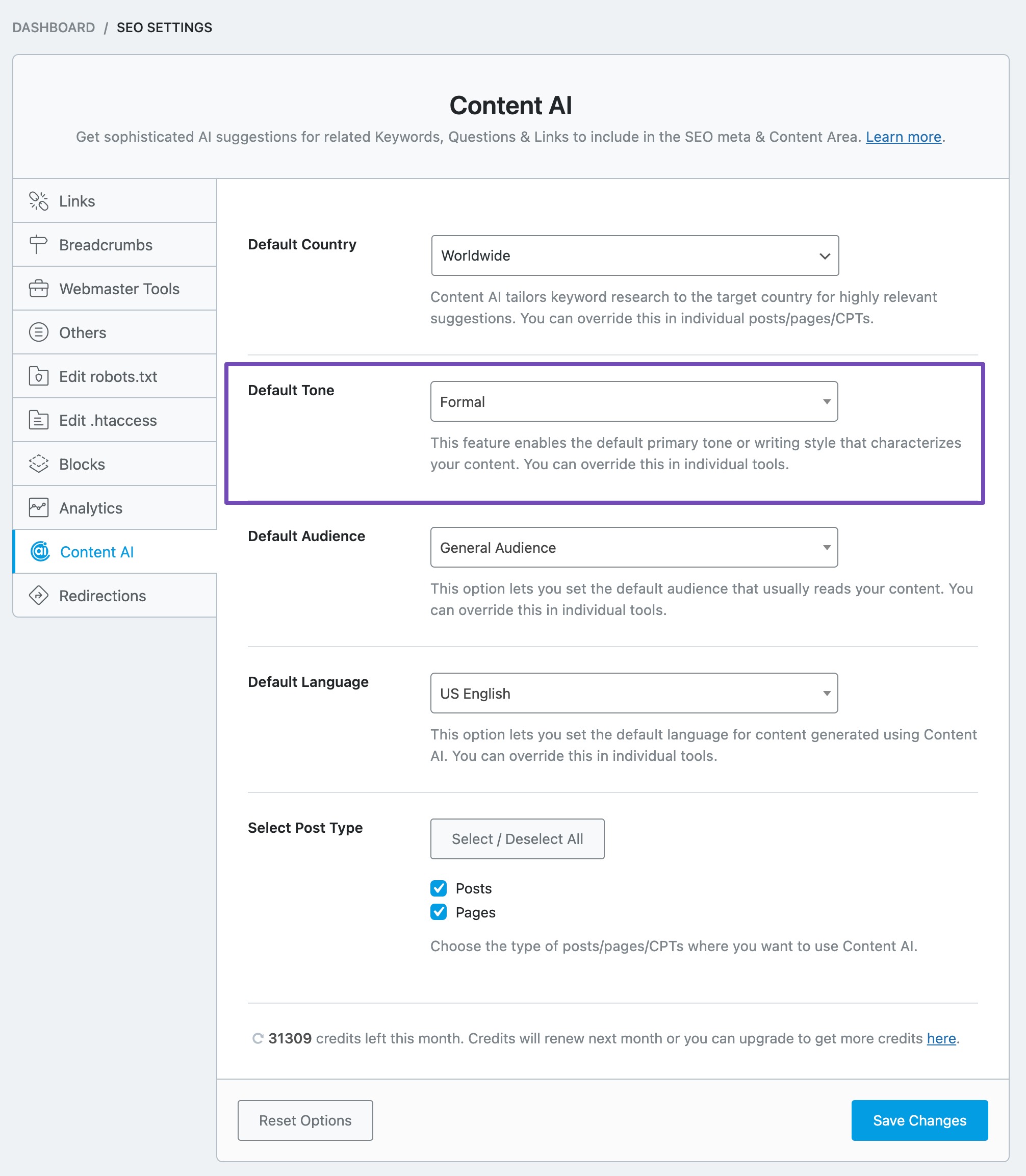
Task: Click the Links broken-chain icon
Action: pos(38,201)
